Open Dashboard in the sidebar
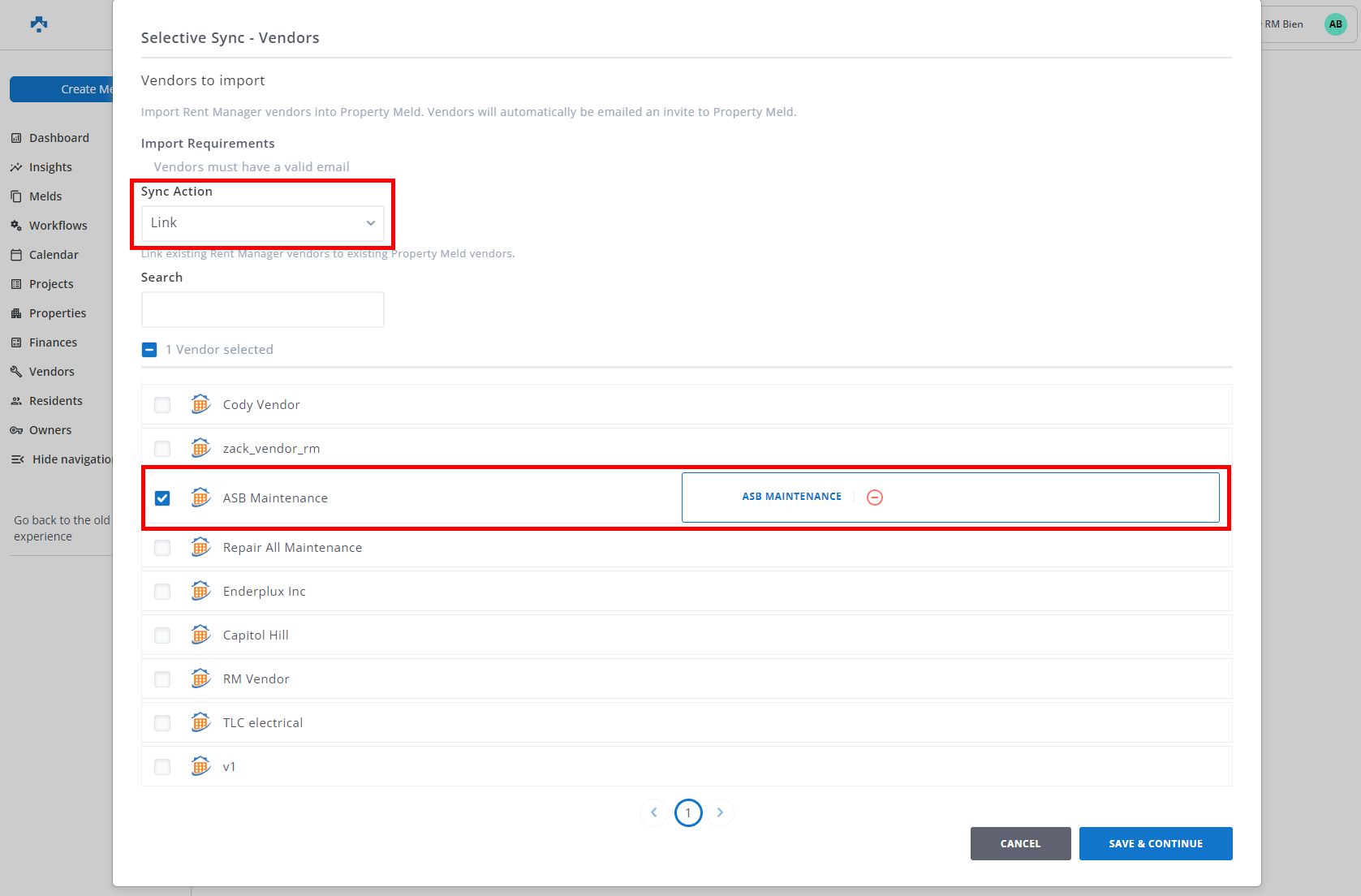The height and width of the screenshot is (896, 1361). coord(58,138)
